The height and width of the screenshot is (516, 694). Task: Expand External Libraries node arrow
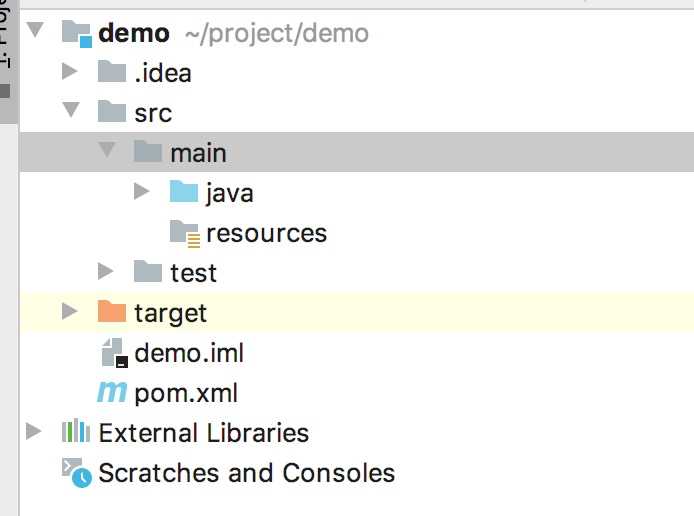(34, 431)
